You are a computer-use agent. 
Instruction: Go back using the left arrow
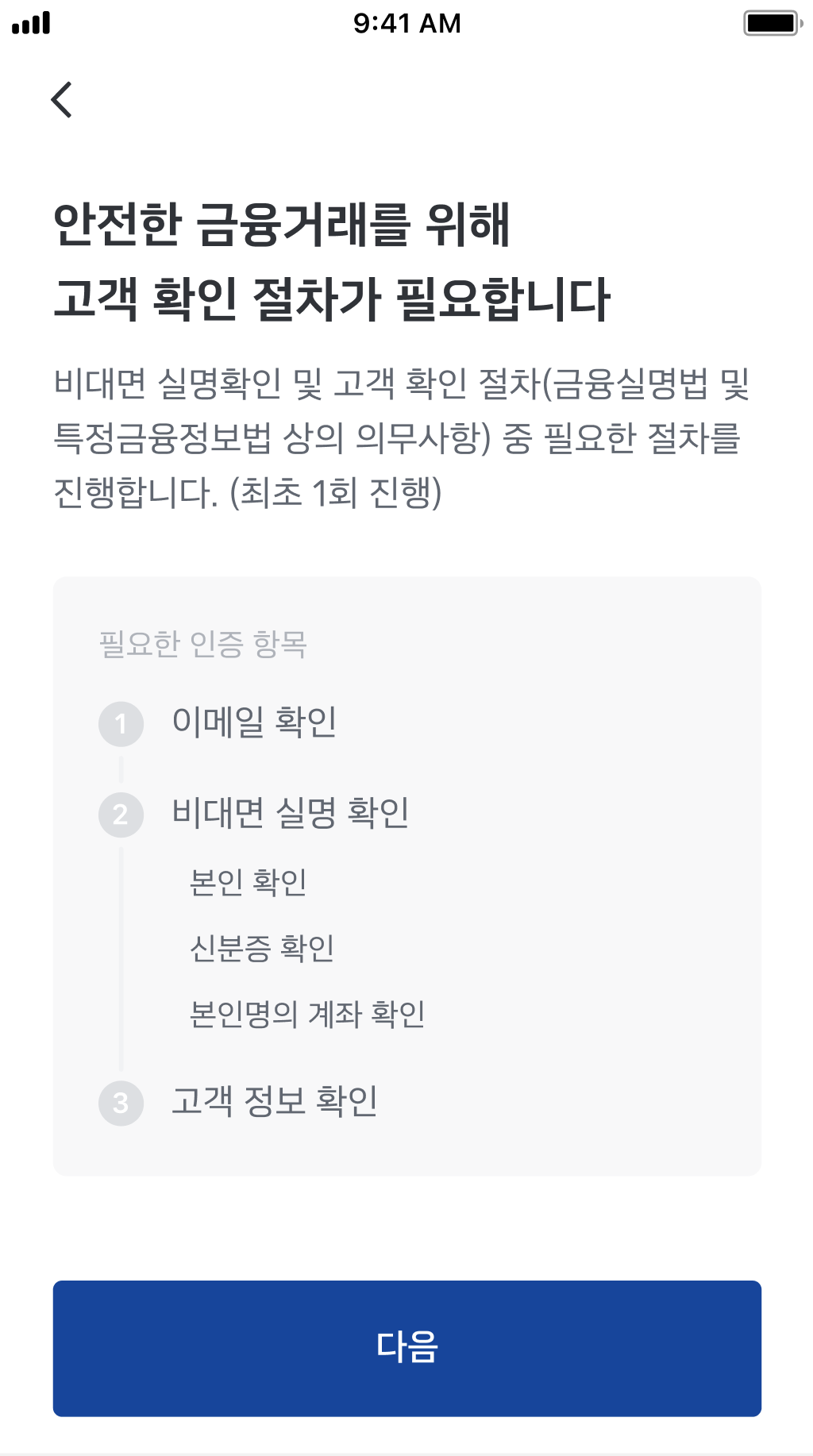61,100
